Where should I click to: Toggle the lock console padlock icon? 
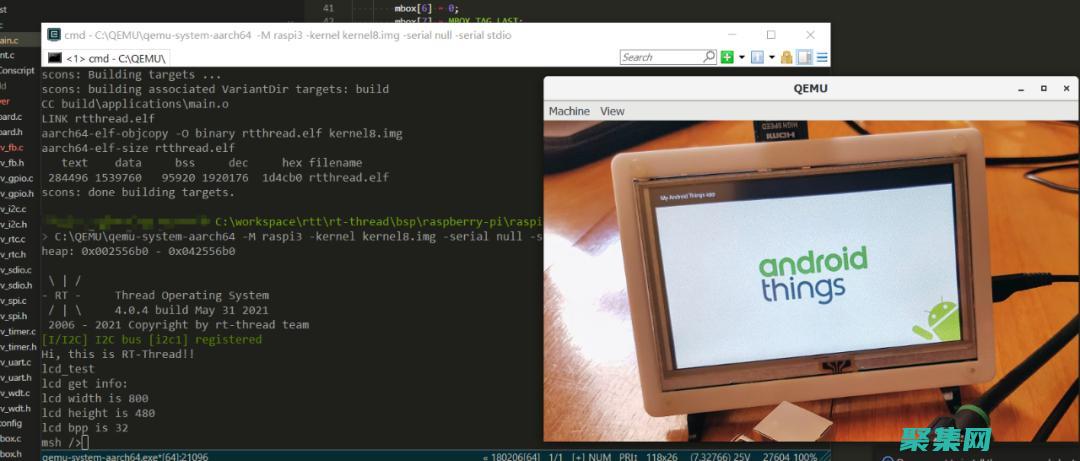click(787, 58)
